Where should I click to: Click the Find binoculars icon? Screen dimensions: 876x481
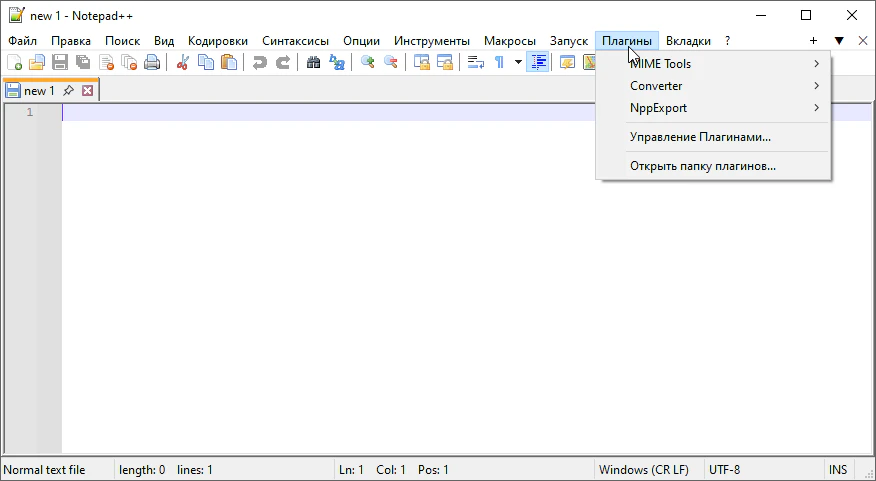pos(313,62)
